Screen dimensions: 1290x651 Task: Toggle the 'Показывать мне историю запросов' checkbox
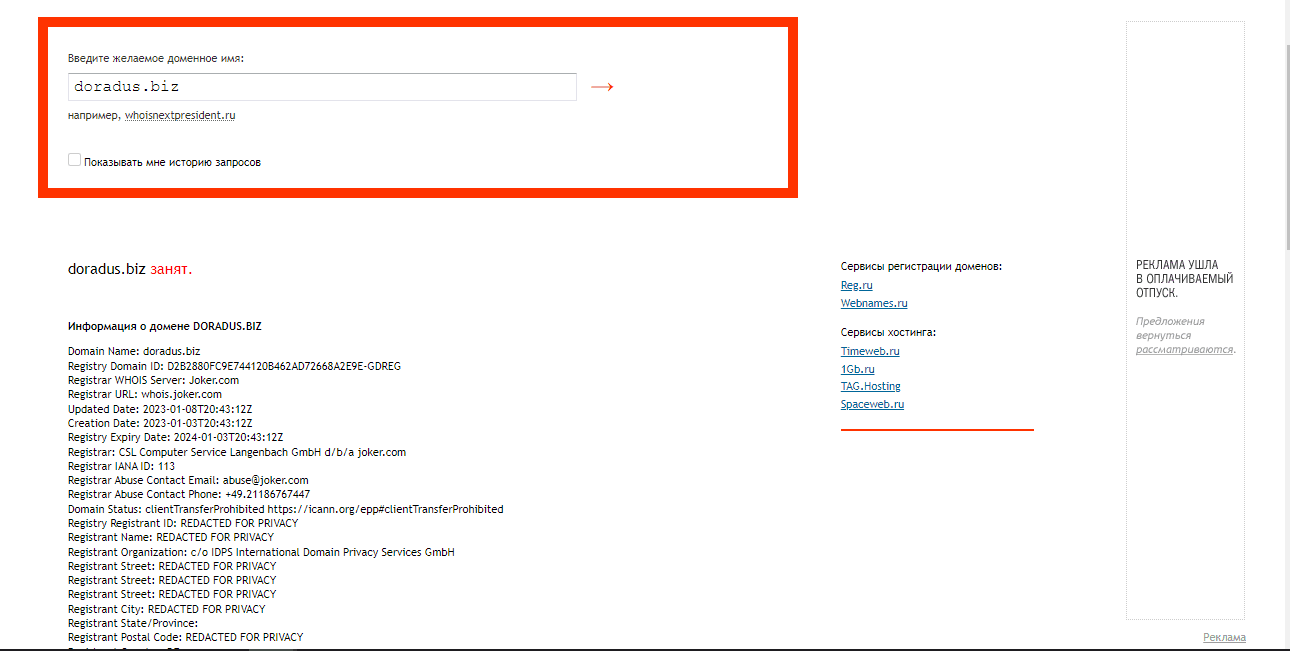click(74, 160)
